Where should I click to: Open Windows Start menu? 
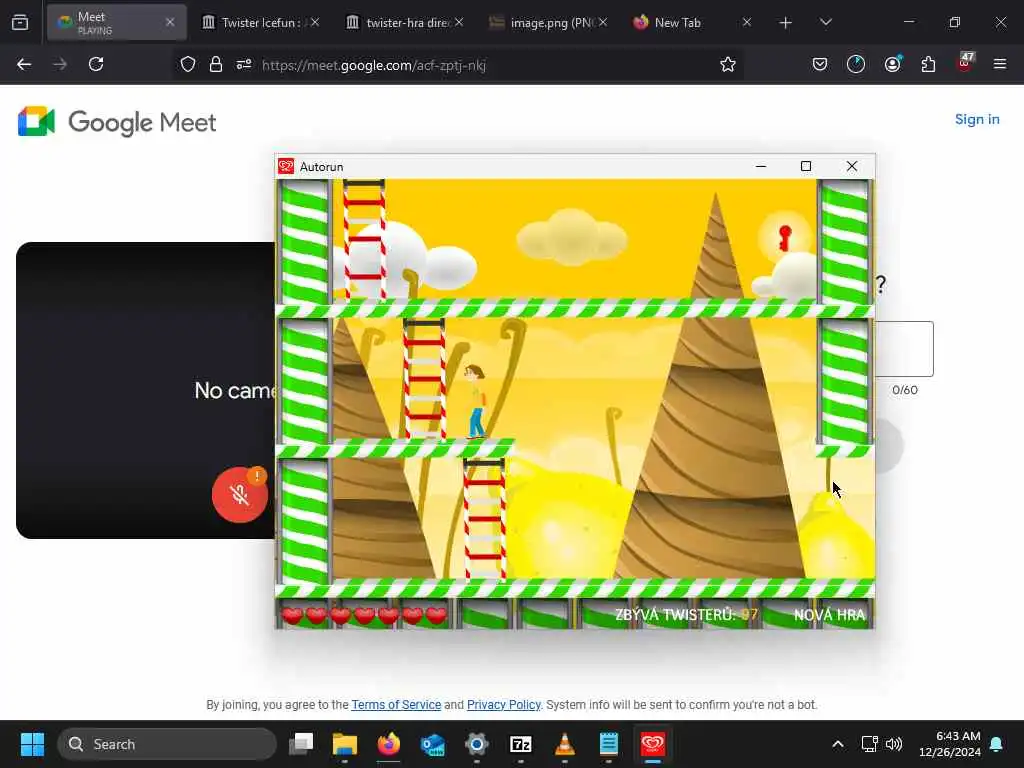pyautogui.click(x=32, y=744)
